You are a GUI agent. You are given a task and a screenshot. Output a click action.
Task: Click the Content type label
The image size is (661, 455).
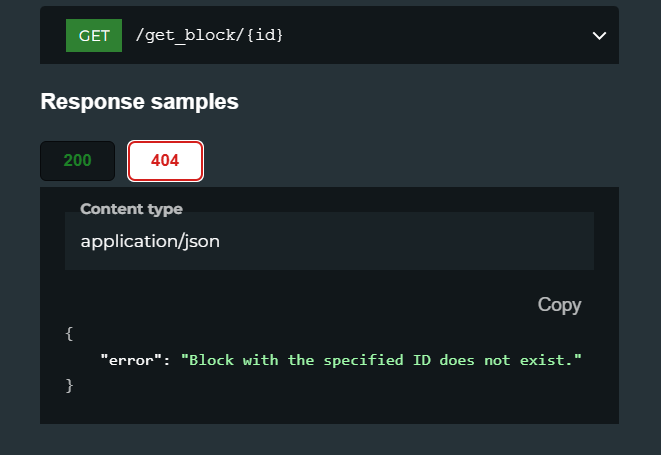(x=132, y=209)
